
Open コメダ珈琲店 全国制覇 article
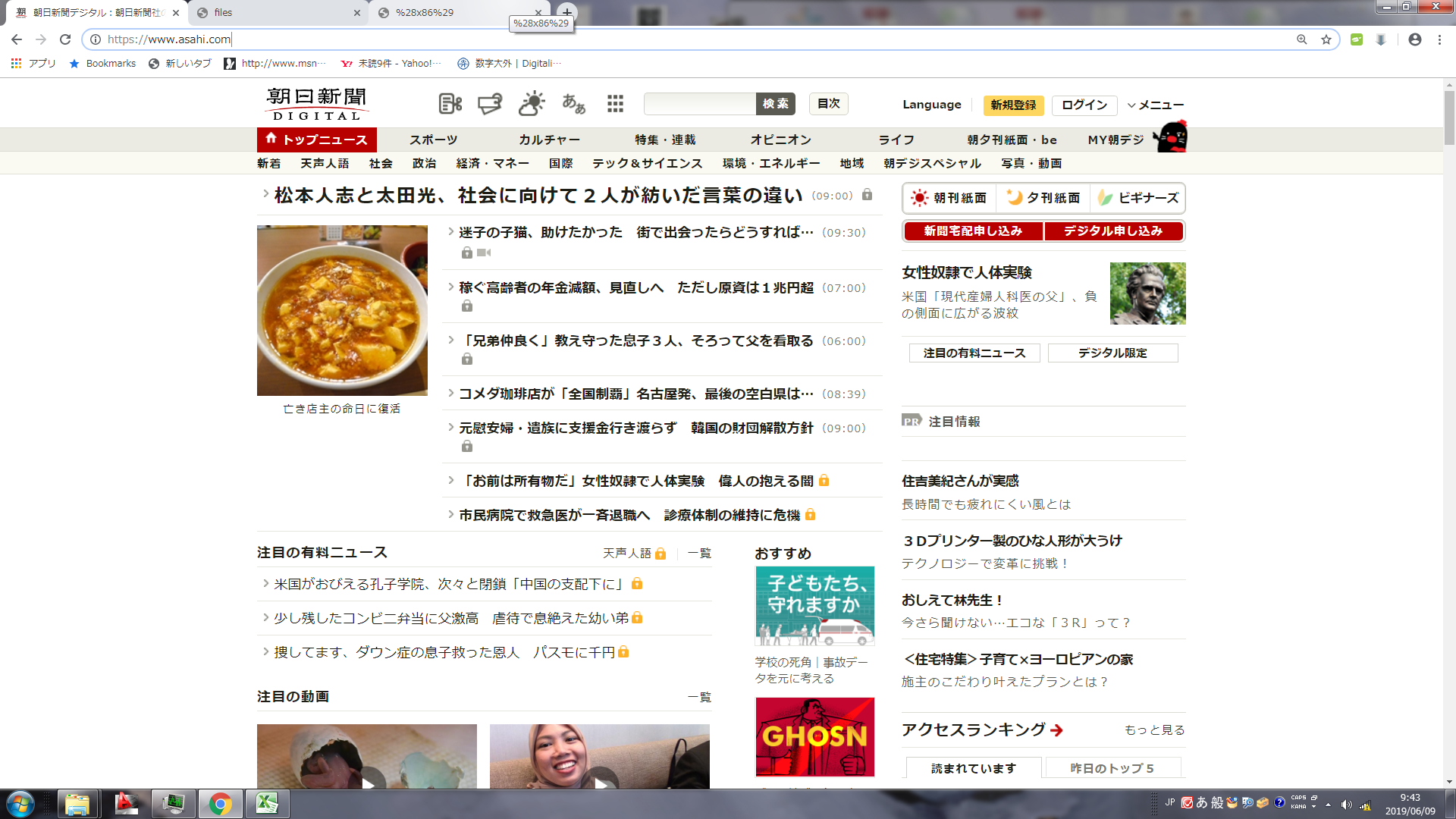(x=636, y=394)
